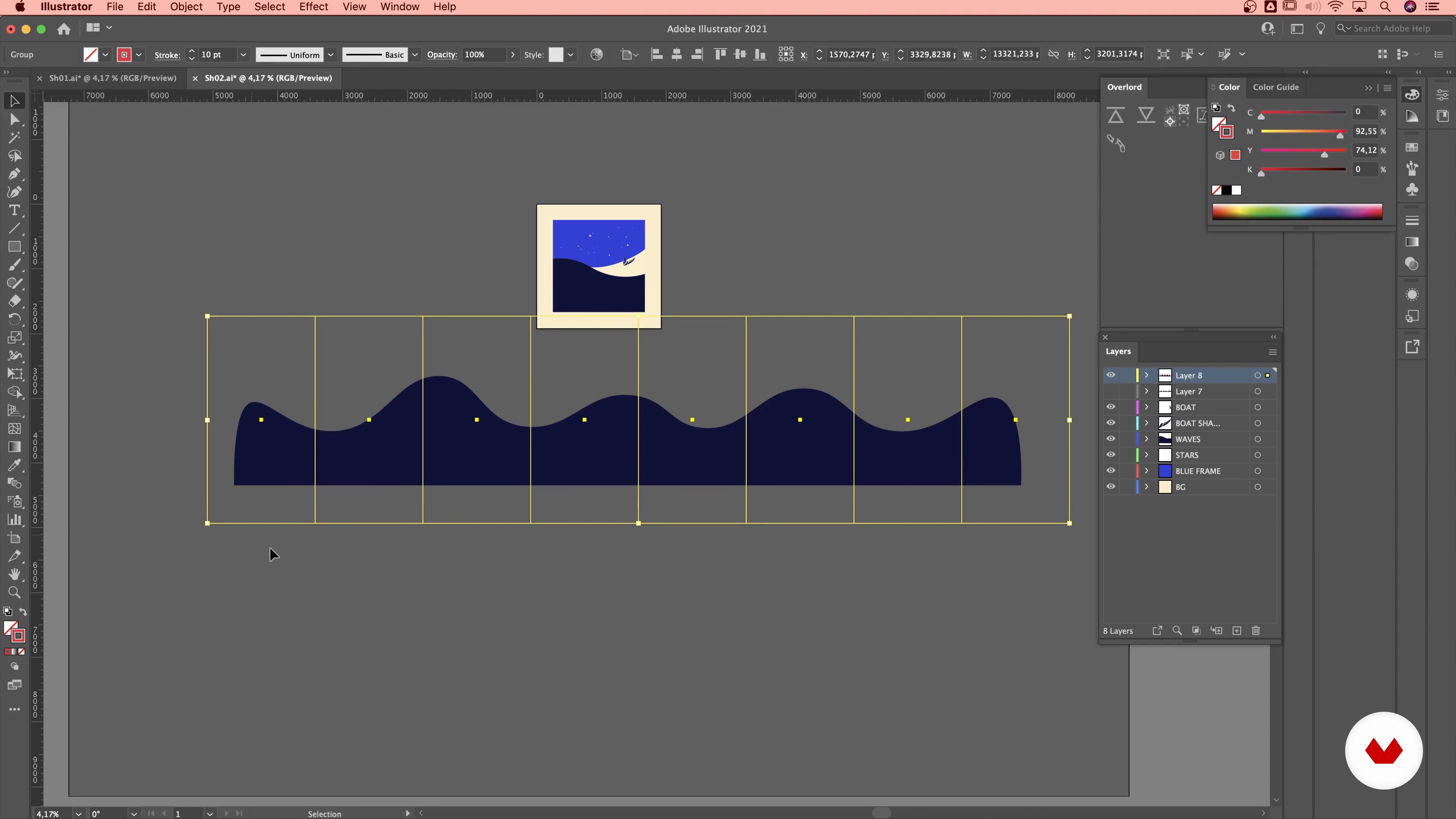Hide the STARS layer
Viewport: 1456px width, 819px height.
point(1111,455)
